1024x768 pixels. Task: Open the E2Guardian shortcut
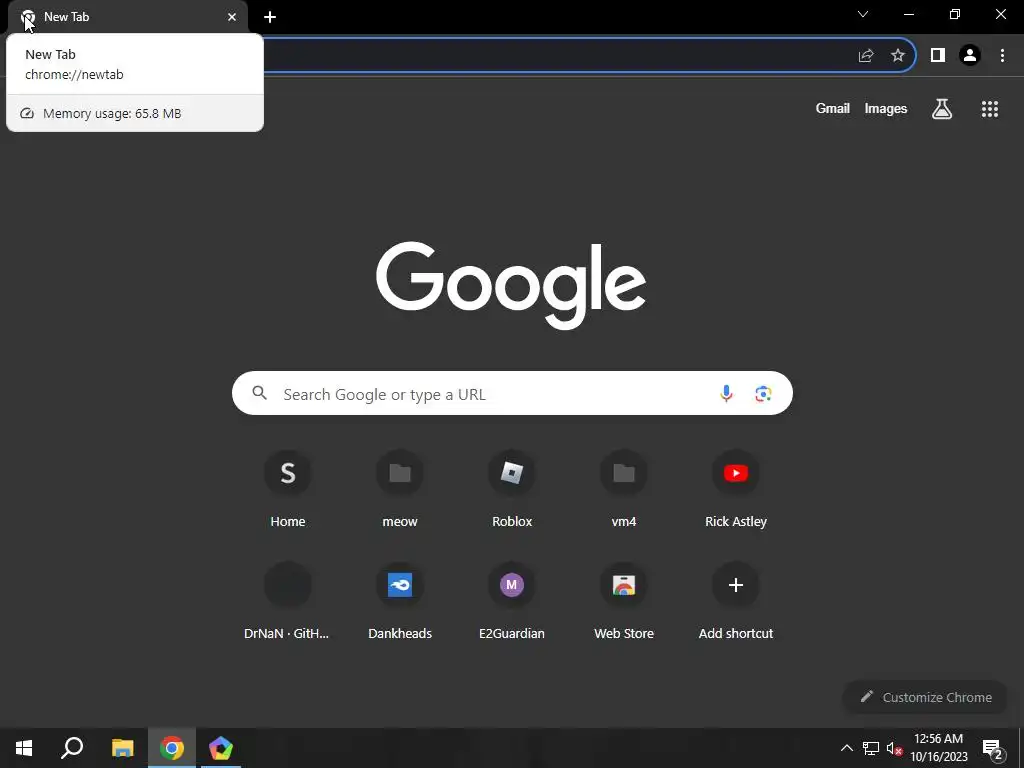tap(512, 601)
